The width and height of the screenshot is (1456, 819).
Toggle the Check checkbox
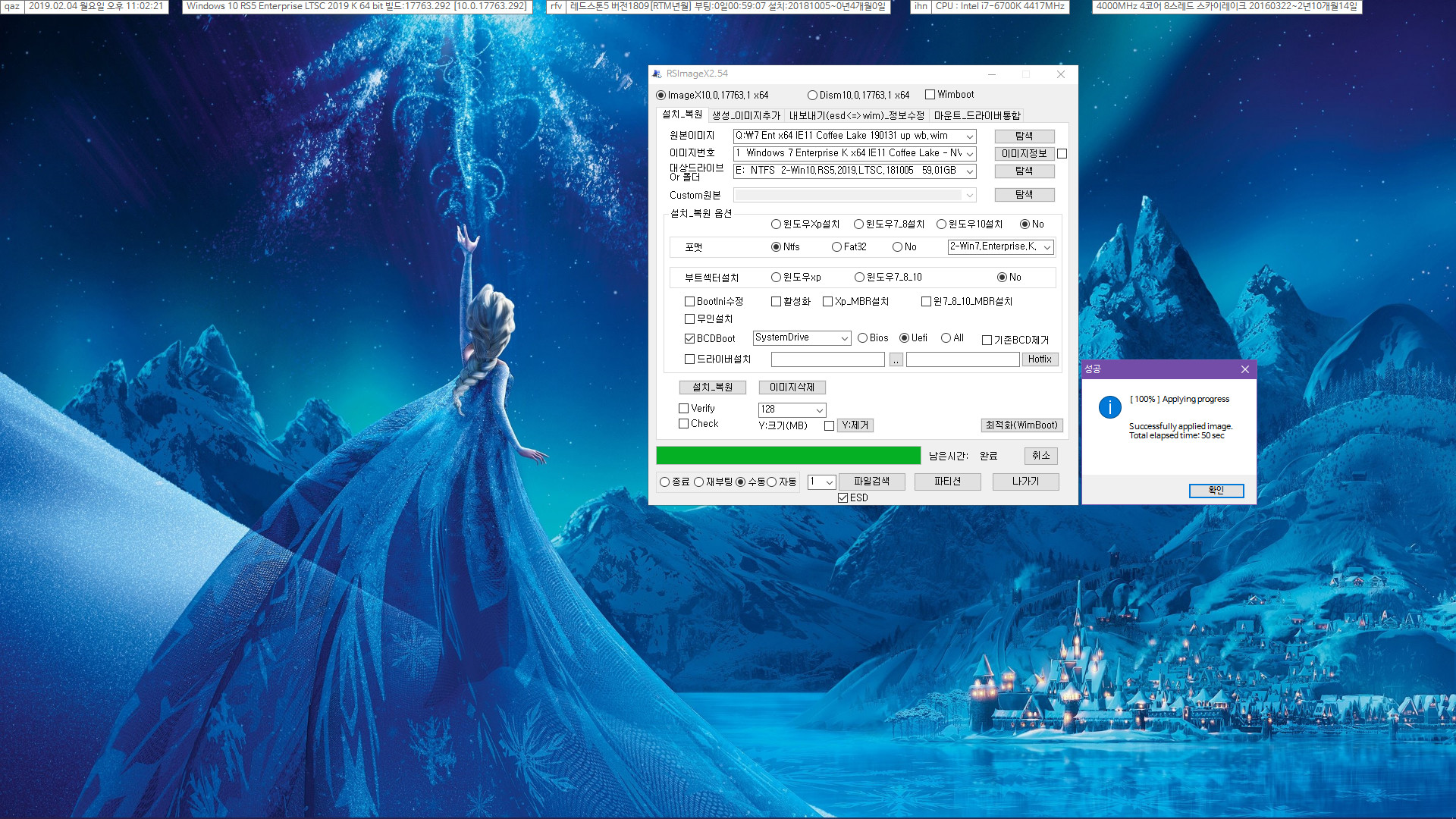pos(683,424)
